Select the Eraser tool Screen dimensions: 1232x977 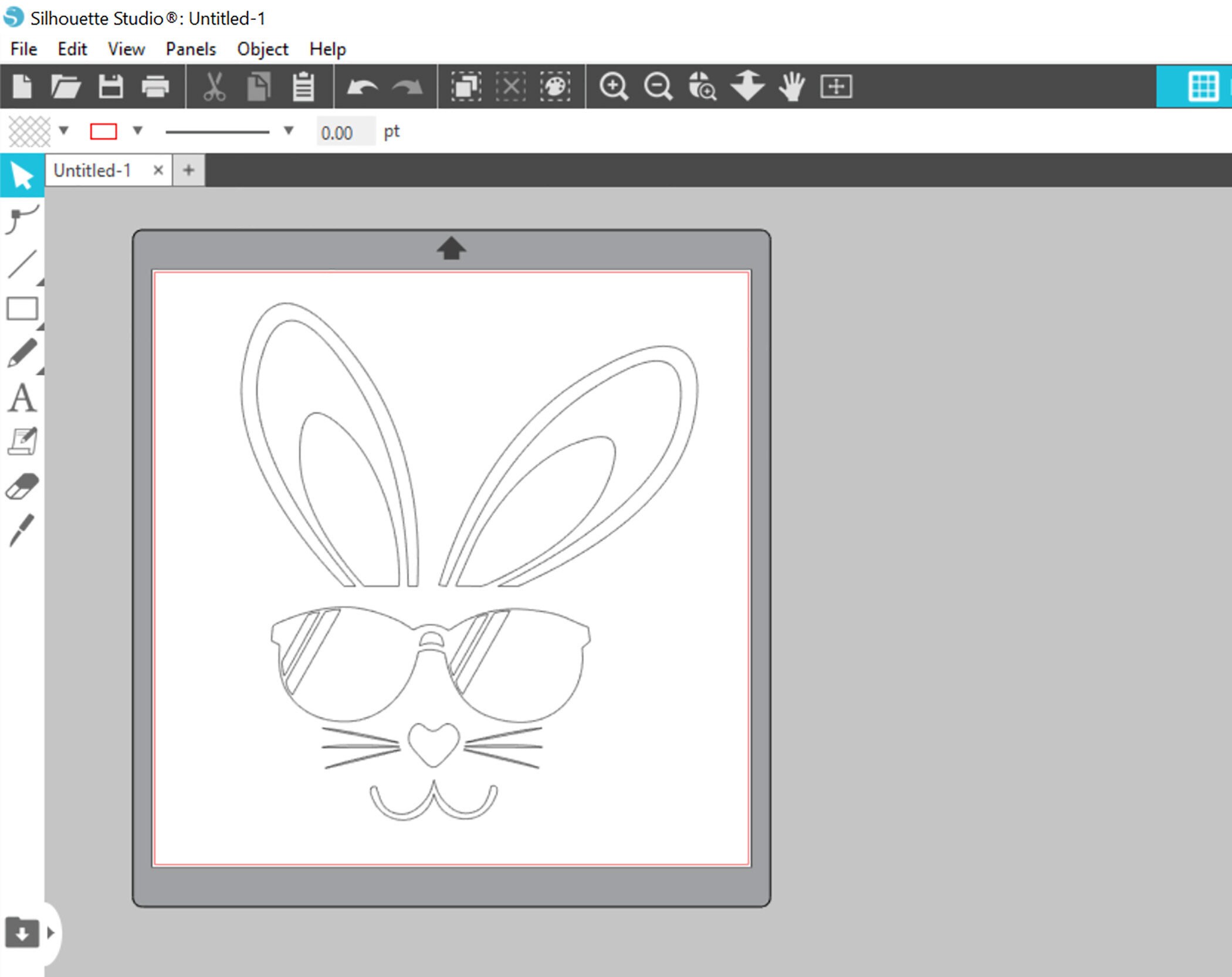(x=22, y=487)
